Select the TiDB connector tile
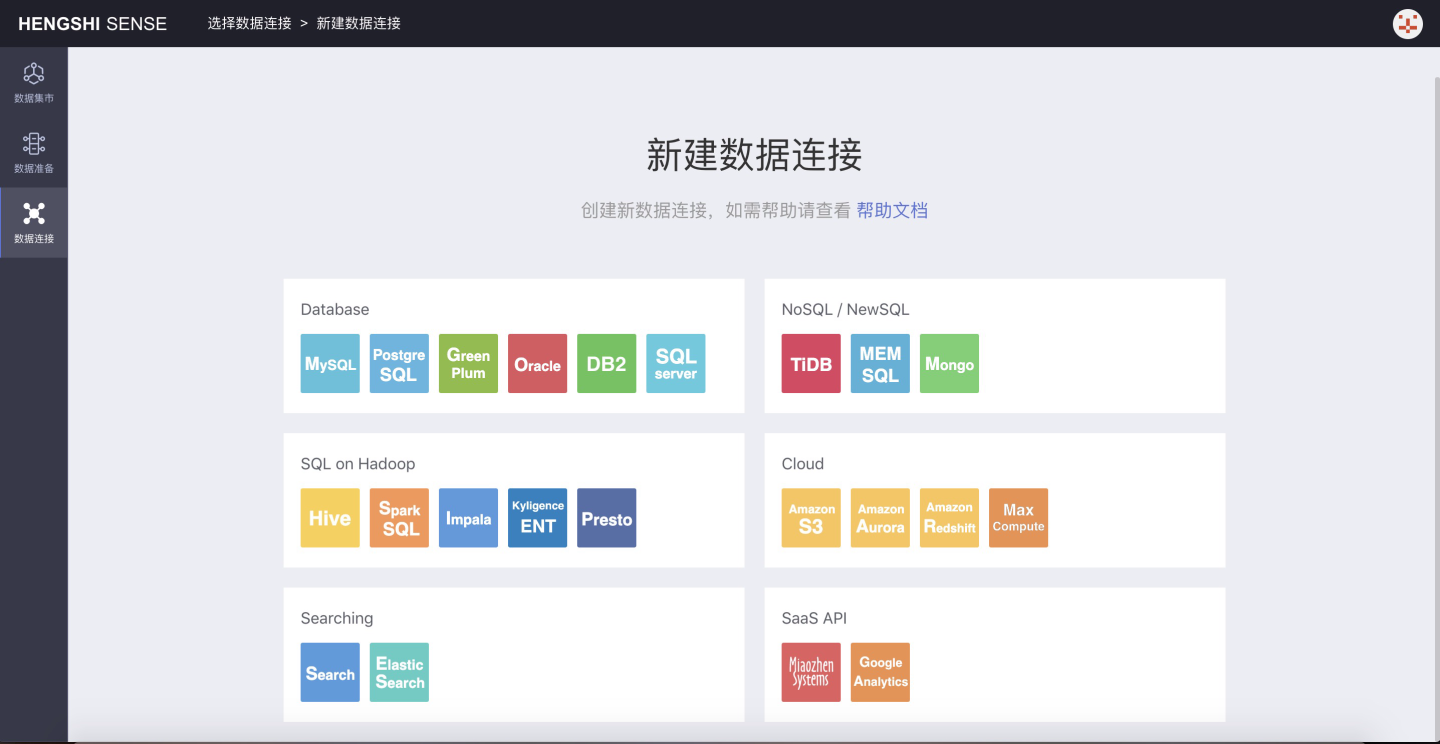 click(x=811, y=364)
